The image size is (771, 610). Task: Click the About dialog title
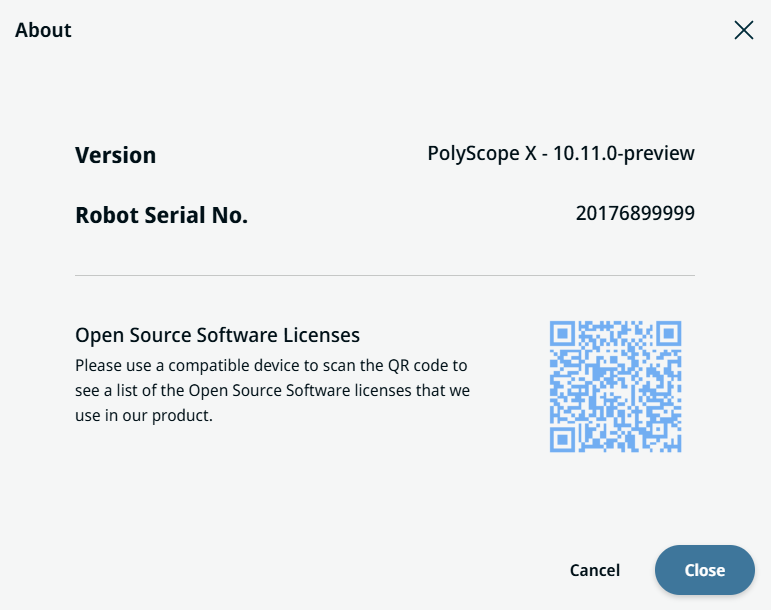[43, 30]
